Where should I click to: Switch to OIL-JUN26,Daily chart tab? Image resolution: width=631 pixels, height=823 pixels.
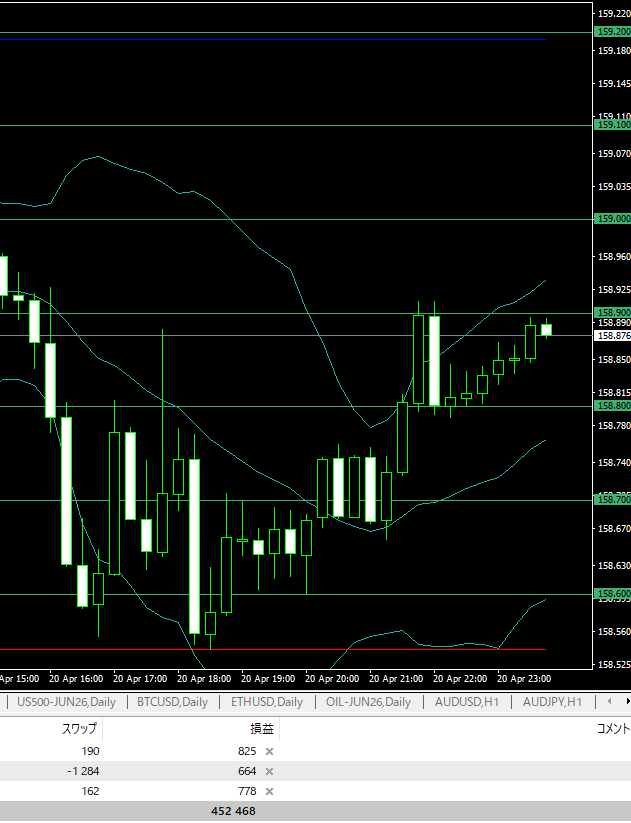click(x=368, y=702)
